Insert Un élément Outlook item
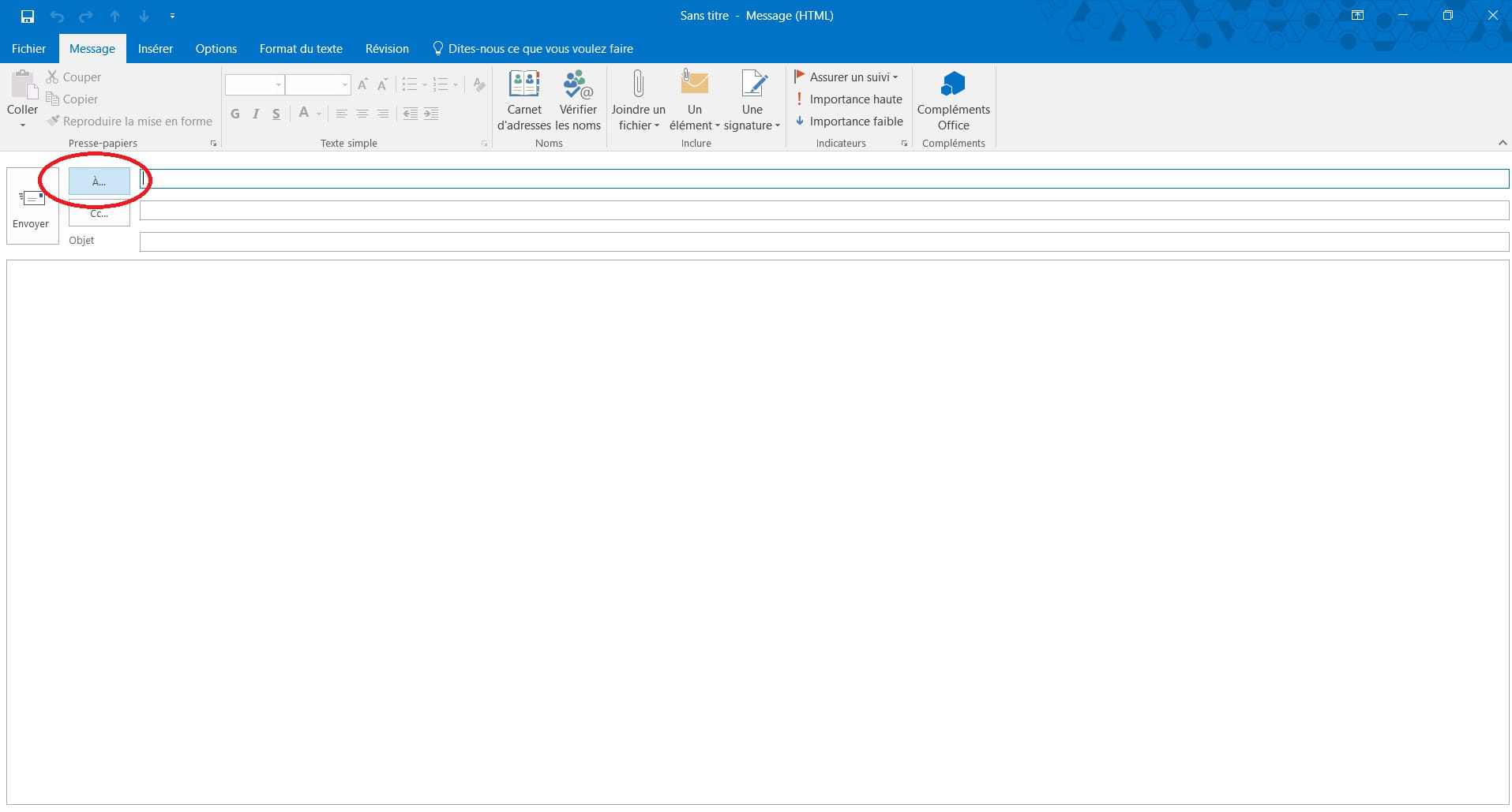This screenshot has height=812, width=1512. click(x=694, y=99)
